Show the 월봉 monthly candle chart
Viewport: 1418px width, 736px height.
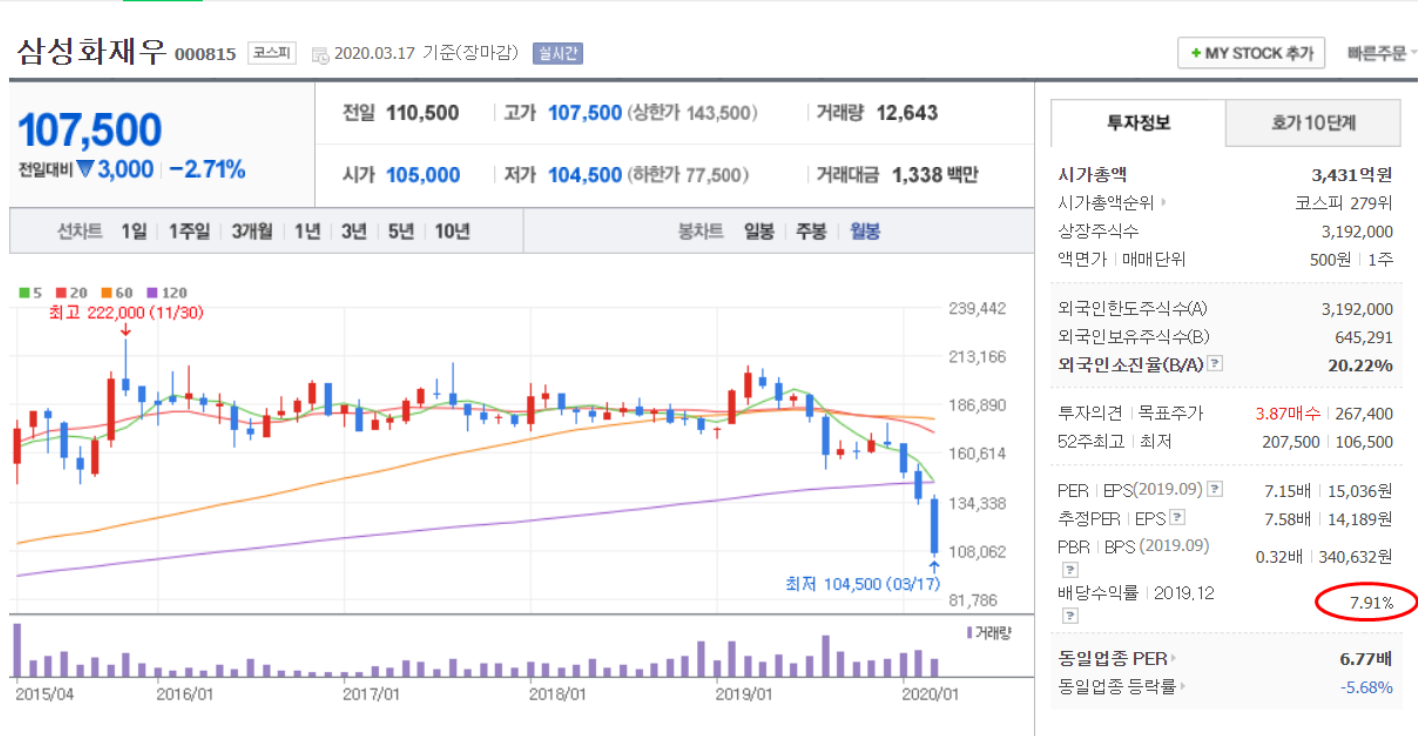click(x=865, y=231)
